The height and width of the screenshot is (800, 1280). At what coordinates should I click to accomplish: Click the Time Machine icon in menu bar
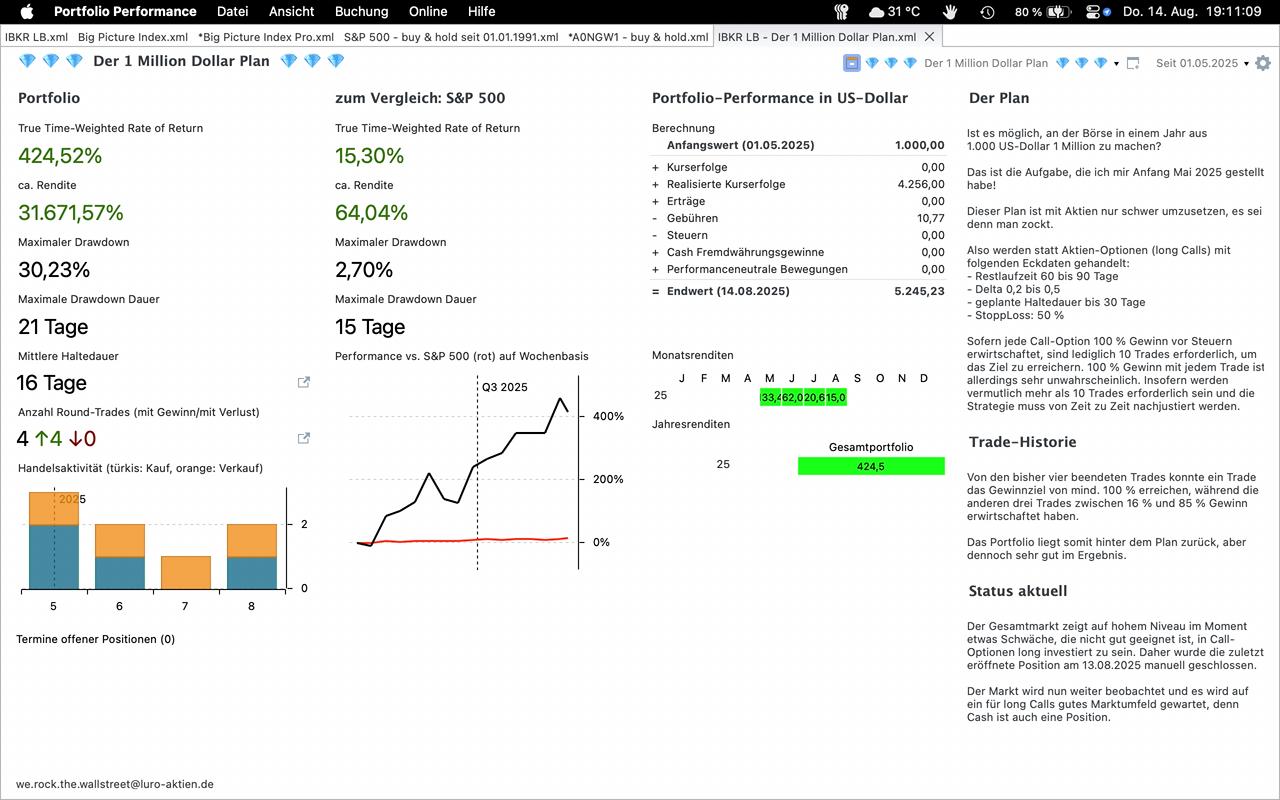pyautogui.click(x=987, y=12)
